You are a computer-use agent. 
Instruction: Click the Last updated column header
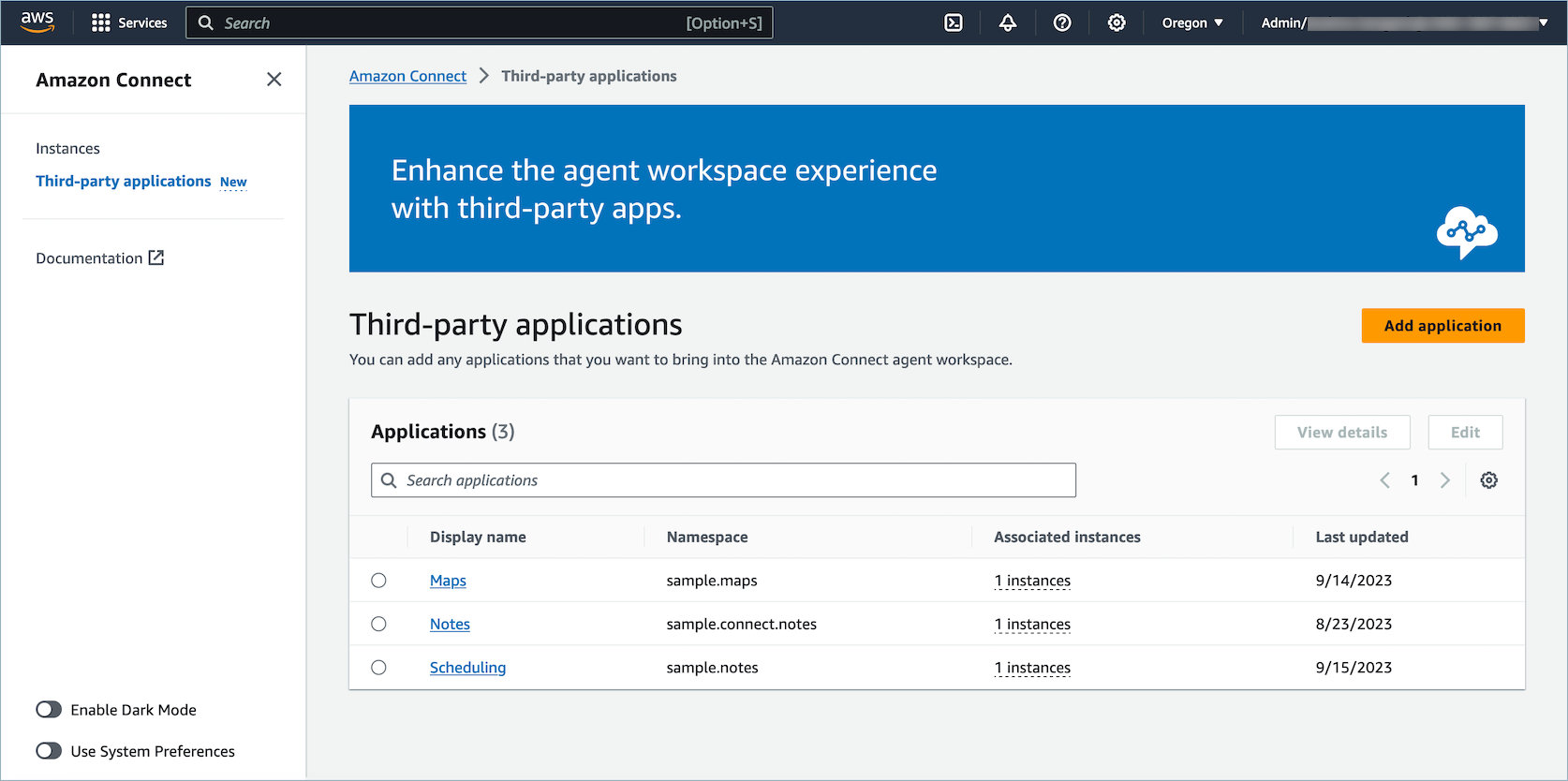tap(1362, 537)
